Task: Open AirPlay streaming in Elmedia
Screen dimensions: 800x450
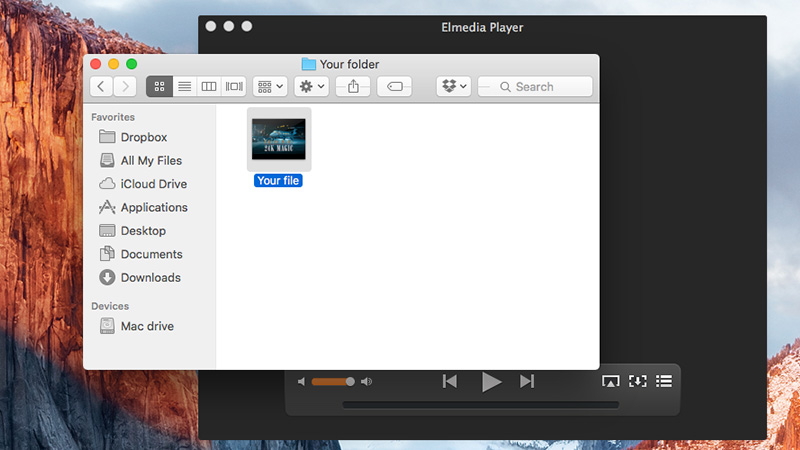Action: (x=610, y=382)
